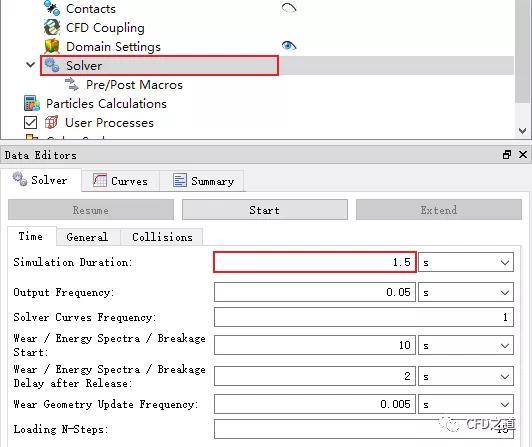Open the Simulation Duration unit dropdown
The height and width of the screenshot is (447, 532).
pyautogui.click(x=466, y=262)
